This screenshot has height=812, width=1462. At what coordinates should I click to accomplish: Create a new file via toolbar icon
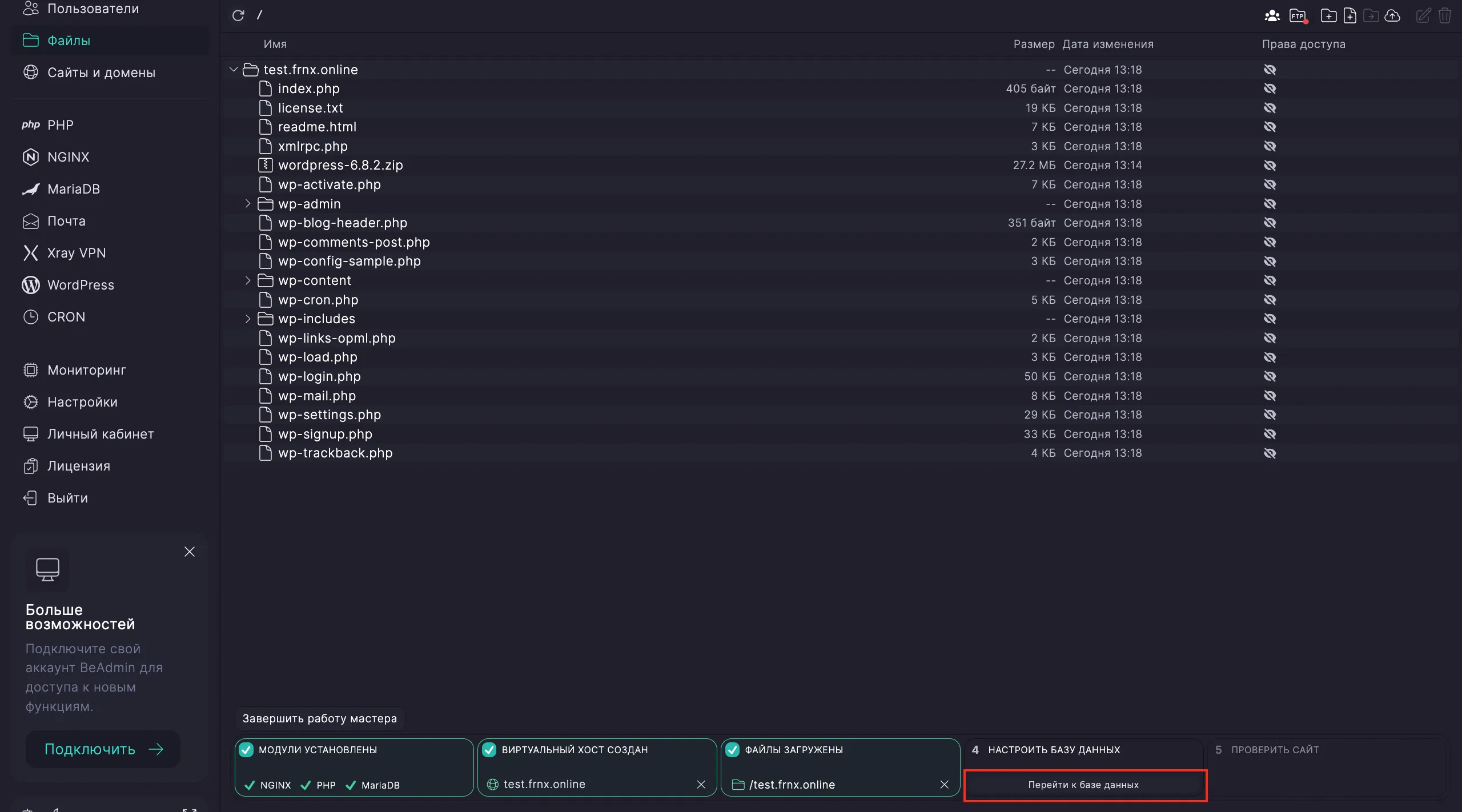(1350, 15)
